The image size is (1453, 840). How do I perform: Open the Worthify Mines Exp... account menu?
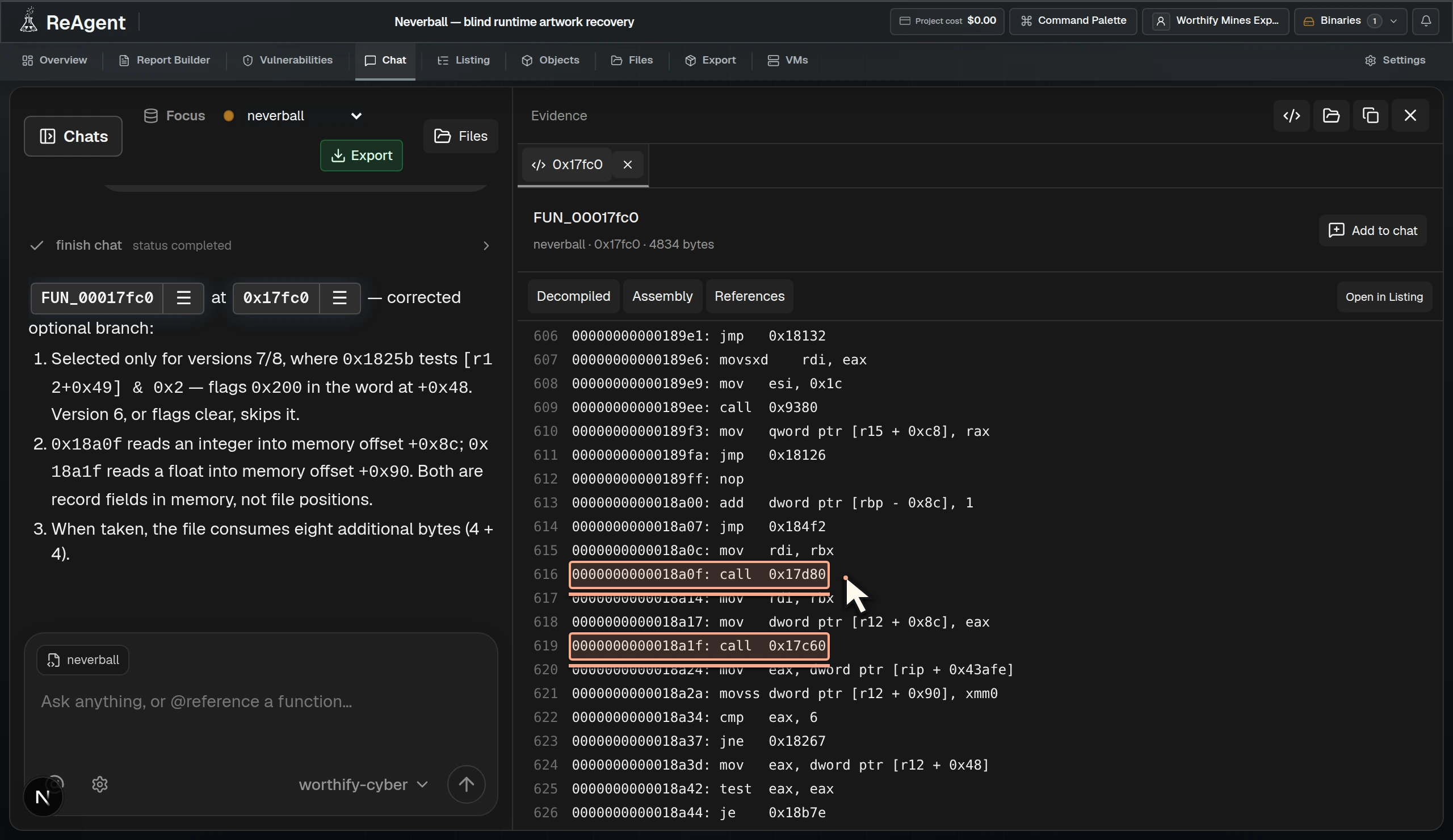(x=1215, y=21)
